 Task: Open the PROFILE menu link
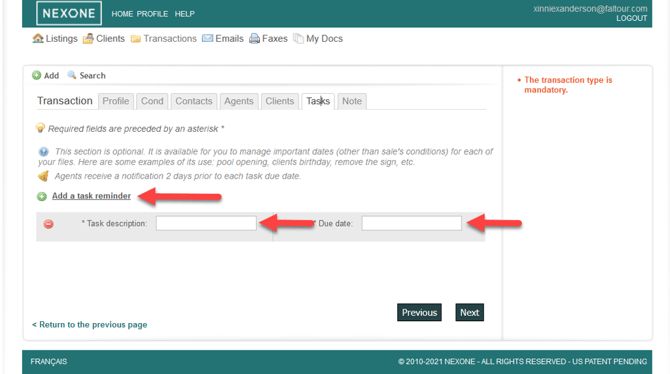152,14
